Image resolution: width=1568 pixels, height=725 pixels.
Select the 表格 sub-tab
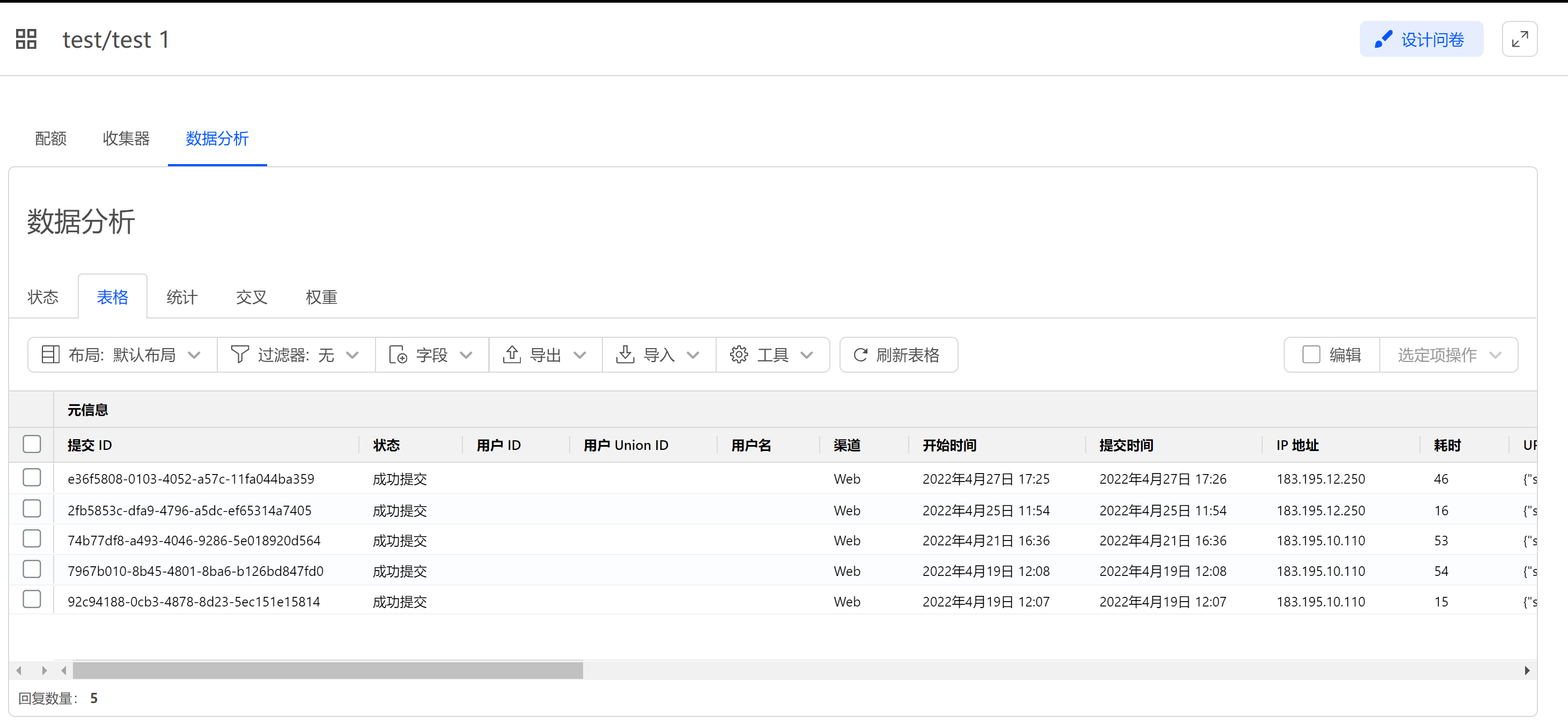tap(113, 297)
